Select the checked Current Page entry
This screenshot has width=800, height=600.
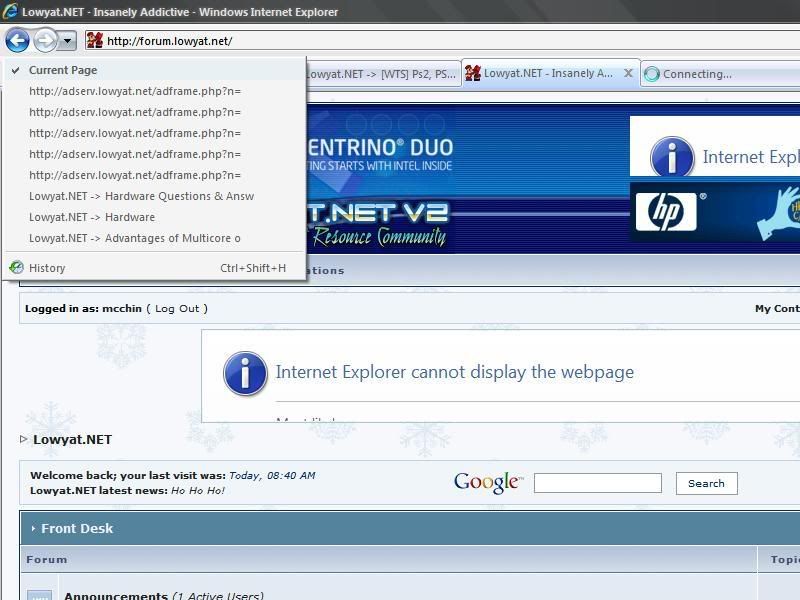(x=63, y=70)
